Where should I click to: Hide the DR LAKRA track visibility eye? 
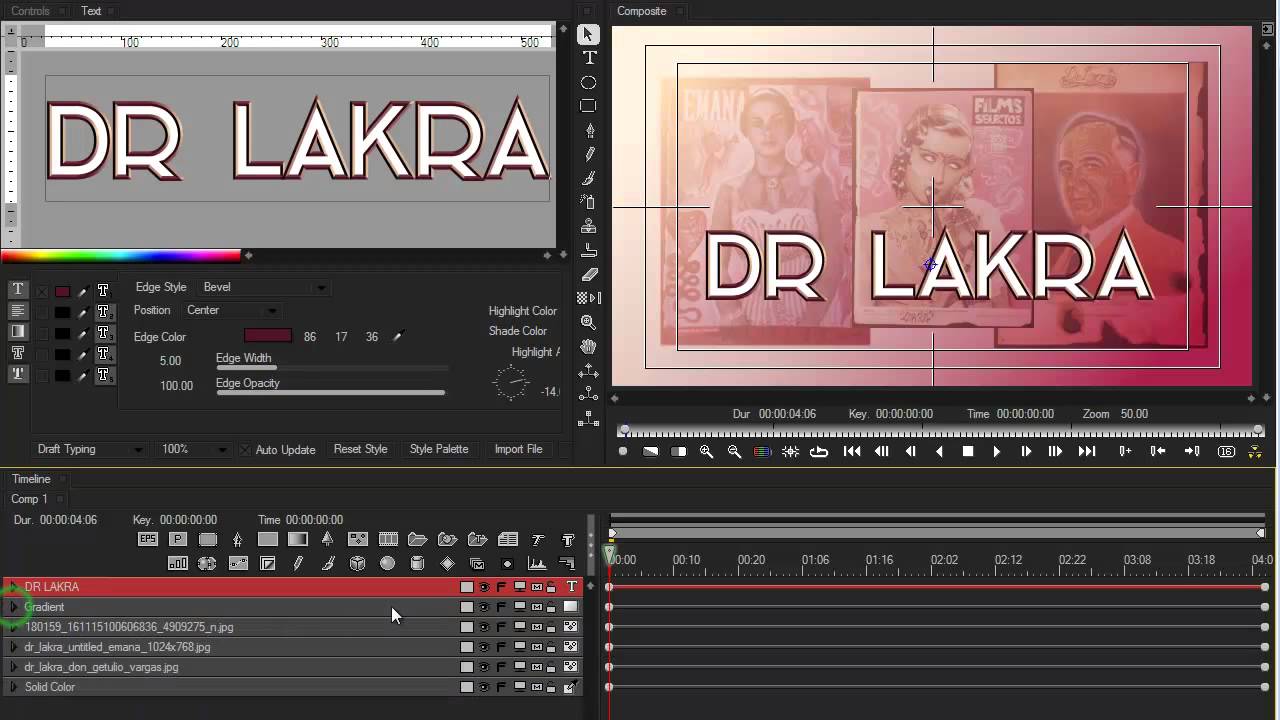point(484,587)
